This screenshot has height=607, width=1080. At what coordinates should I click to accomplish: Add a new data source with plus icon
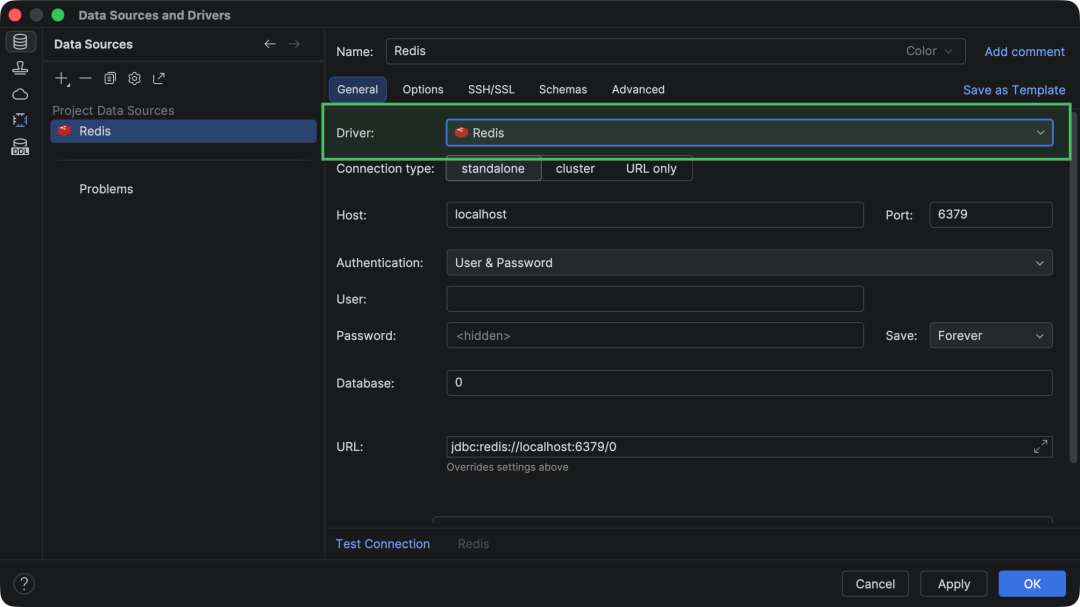coord(62,79)
